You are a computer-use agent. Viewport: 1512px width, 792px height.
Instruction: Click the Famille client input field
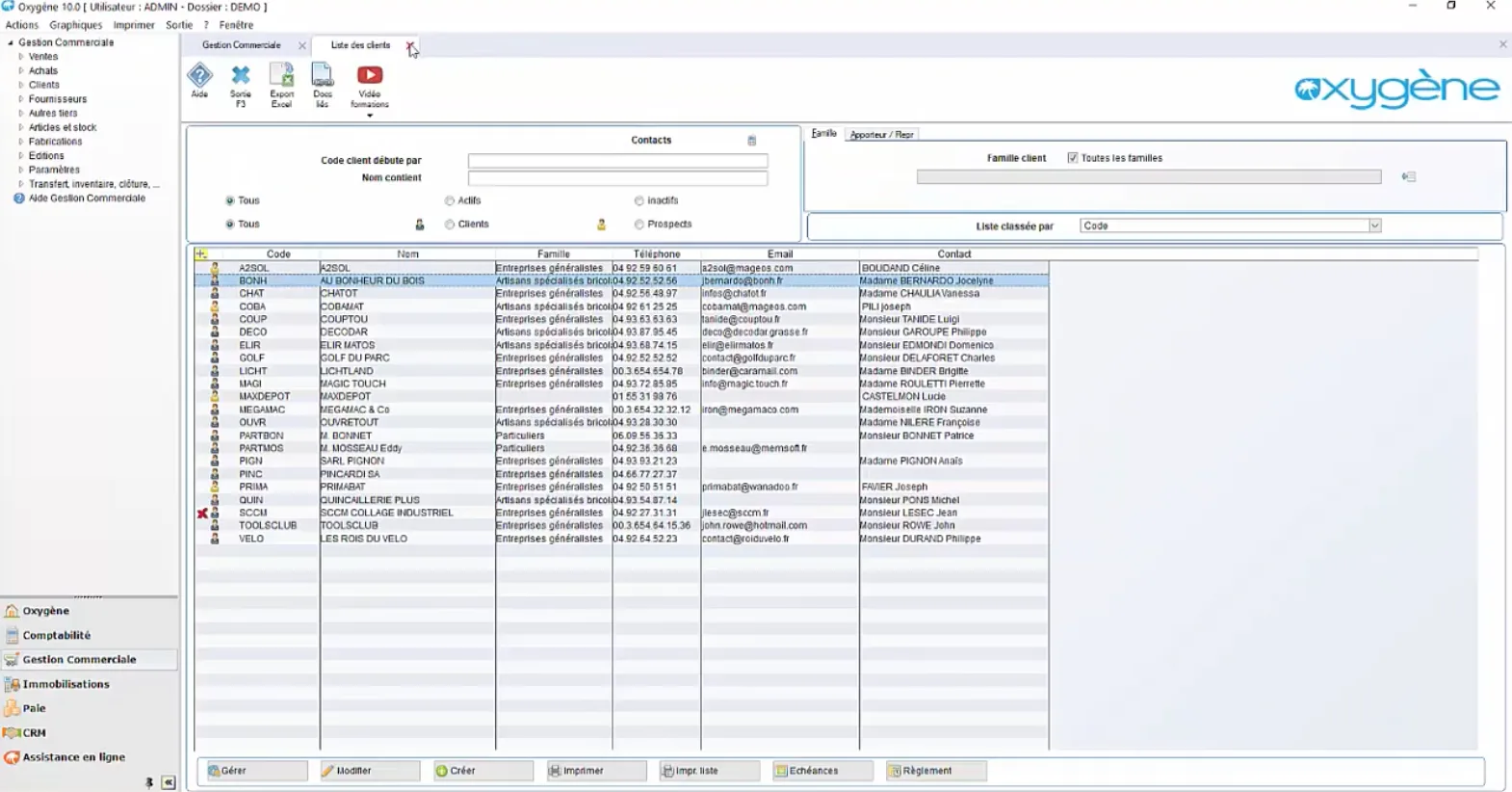[1149, 177]
